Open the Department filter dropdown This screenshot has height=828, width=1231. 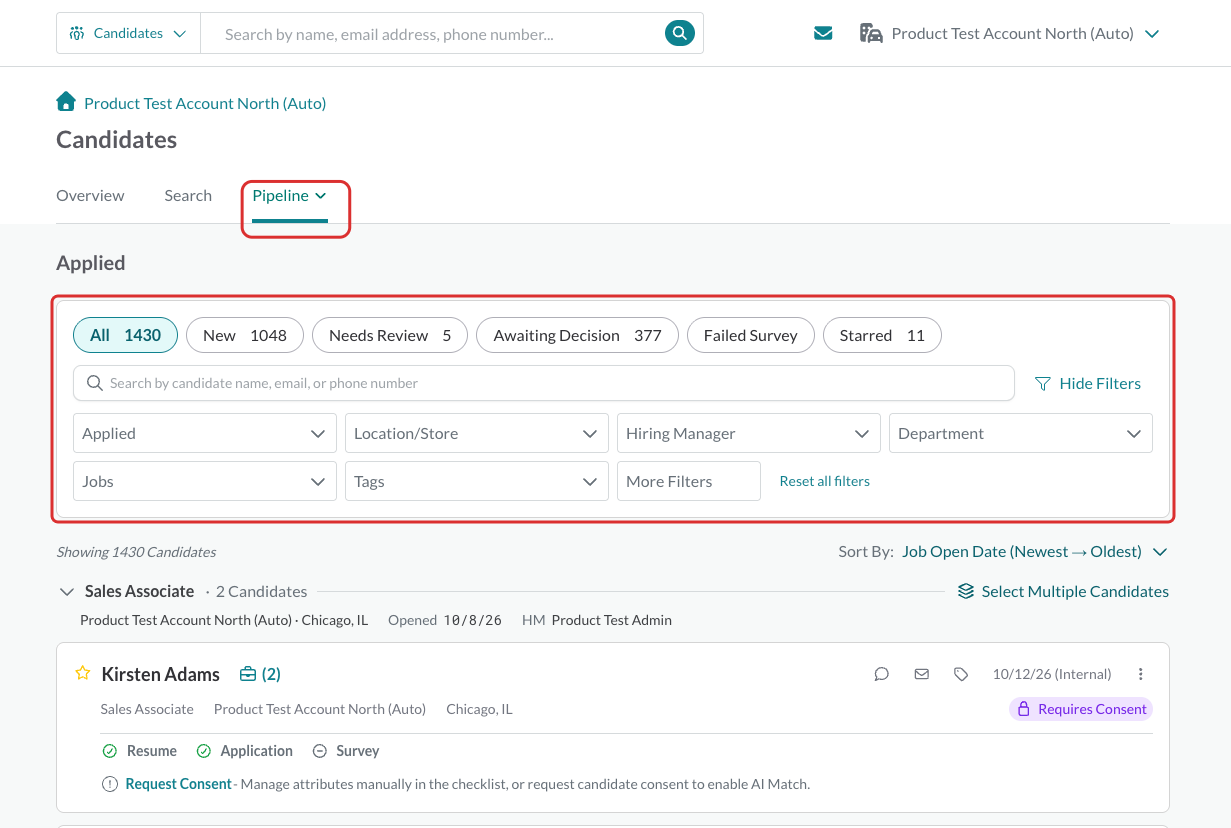coord(1021,433)
